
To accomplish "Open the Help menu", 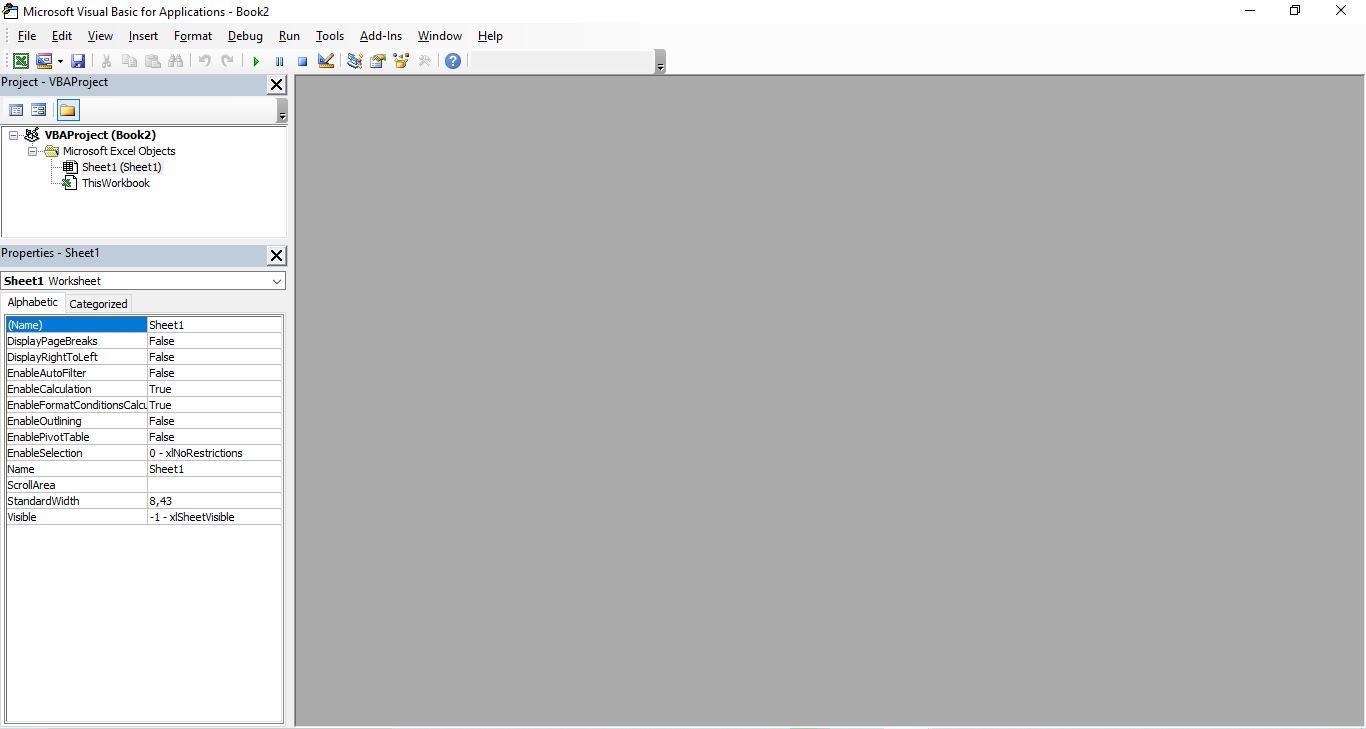I will pos(490,36).
